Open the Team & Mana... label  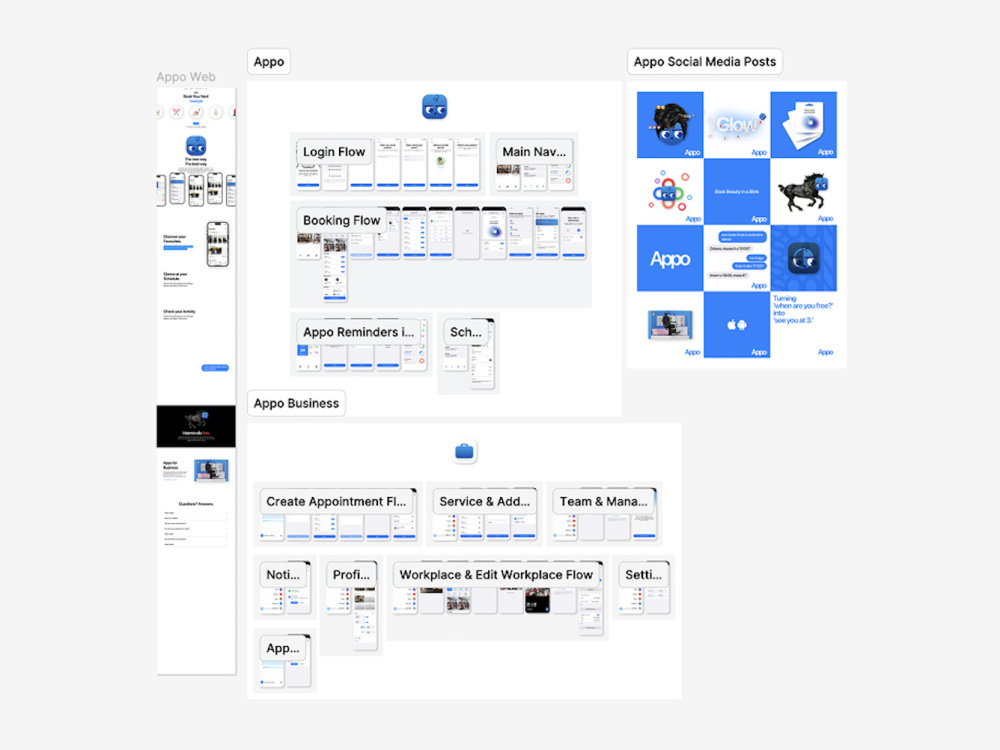(603, 501)
